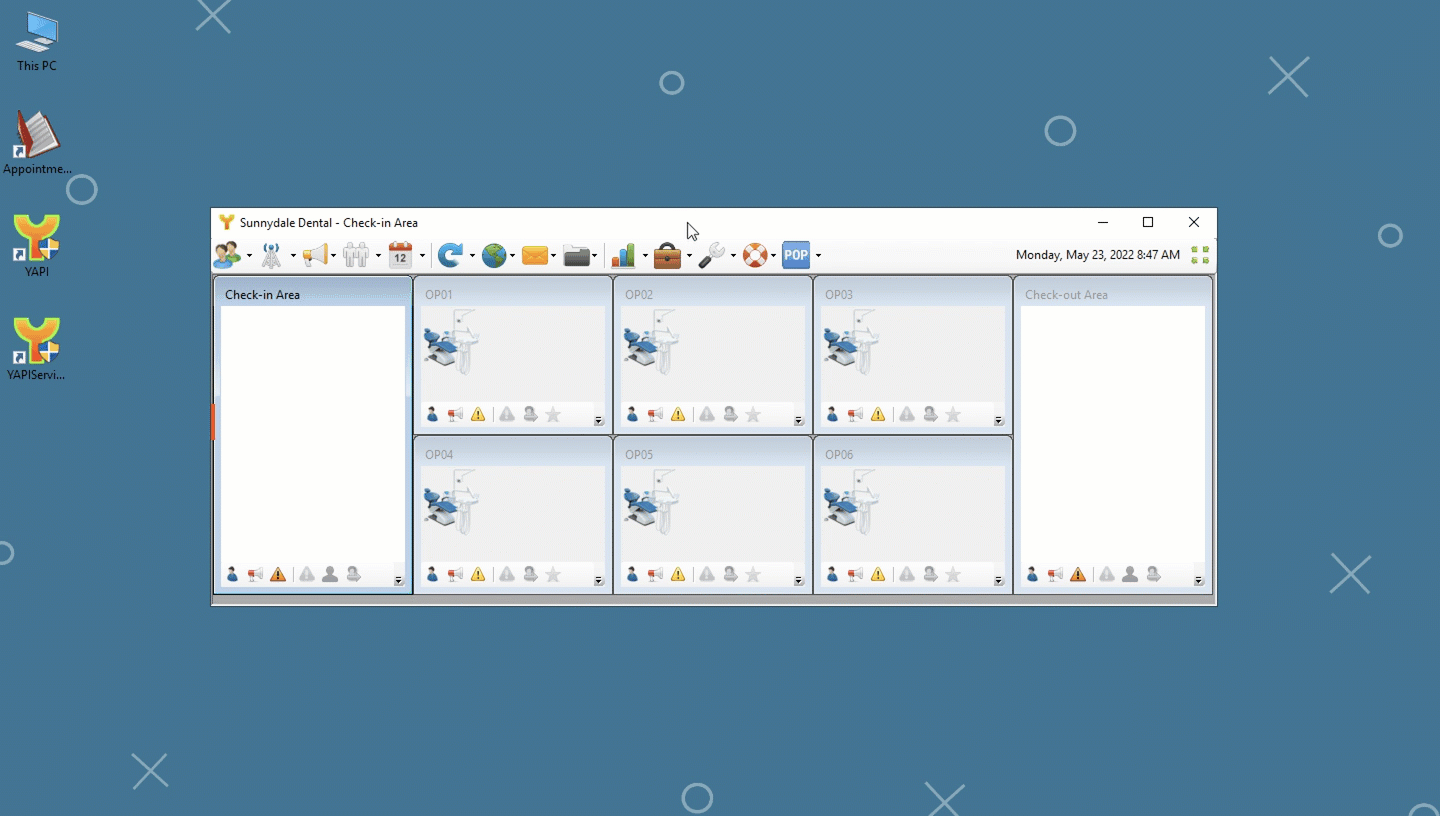
Task: Click the yellow warning icon in OP03
Action: pyautogui.click(x=878, y=414)
